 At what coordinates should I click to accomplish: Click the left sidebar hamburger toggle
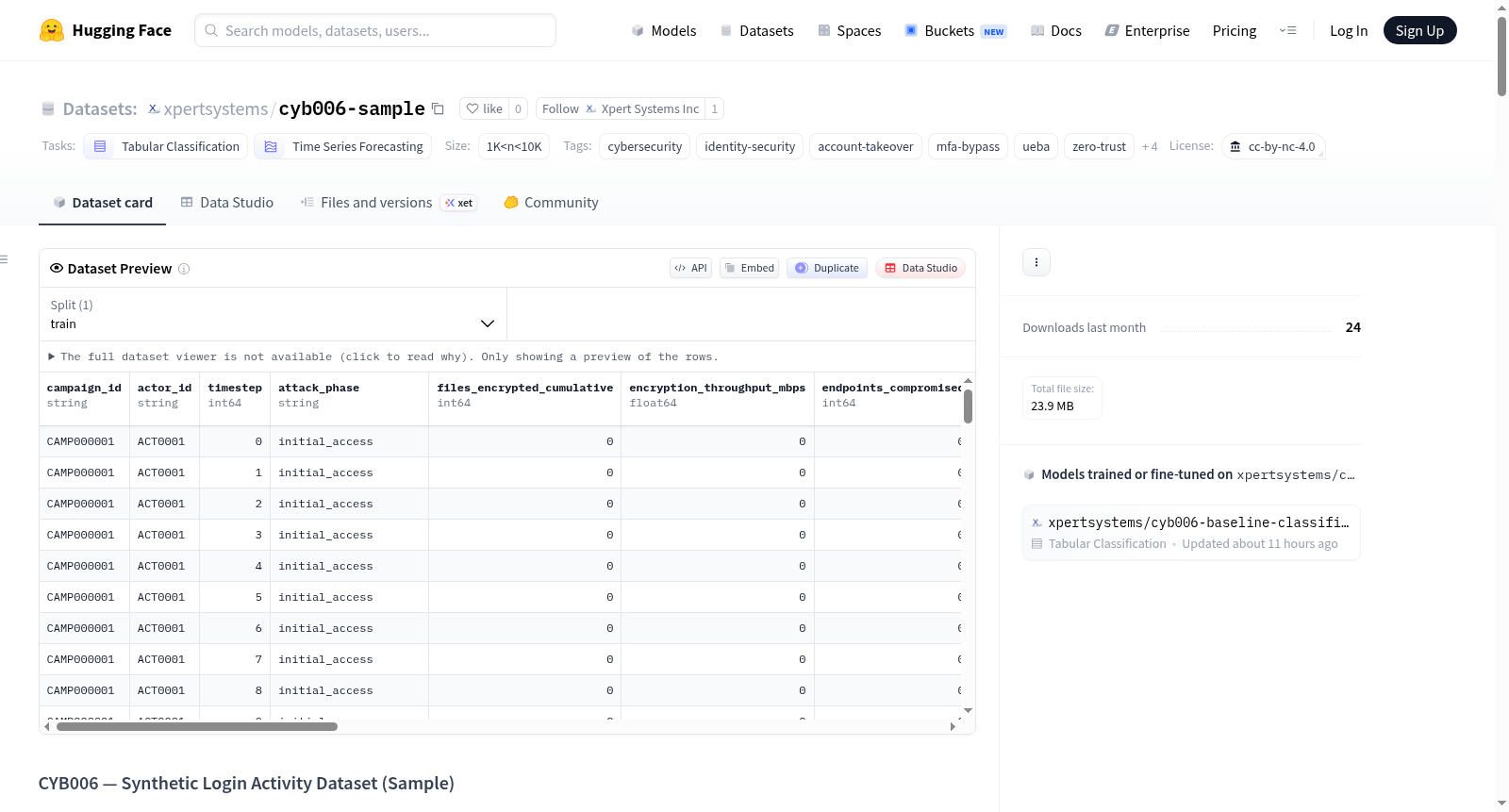pos(4,259)
